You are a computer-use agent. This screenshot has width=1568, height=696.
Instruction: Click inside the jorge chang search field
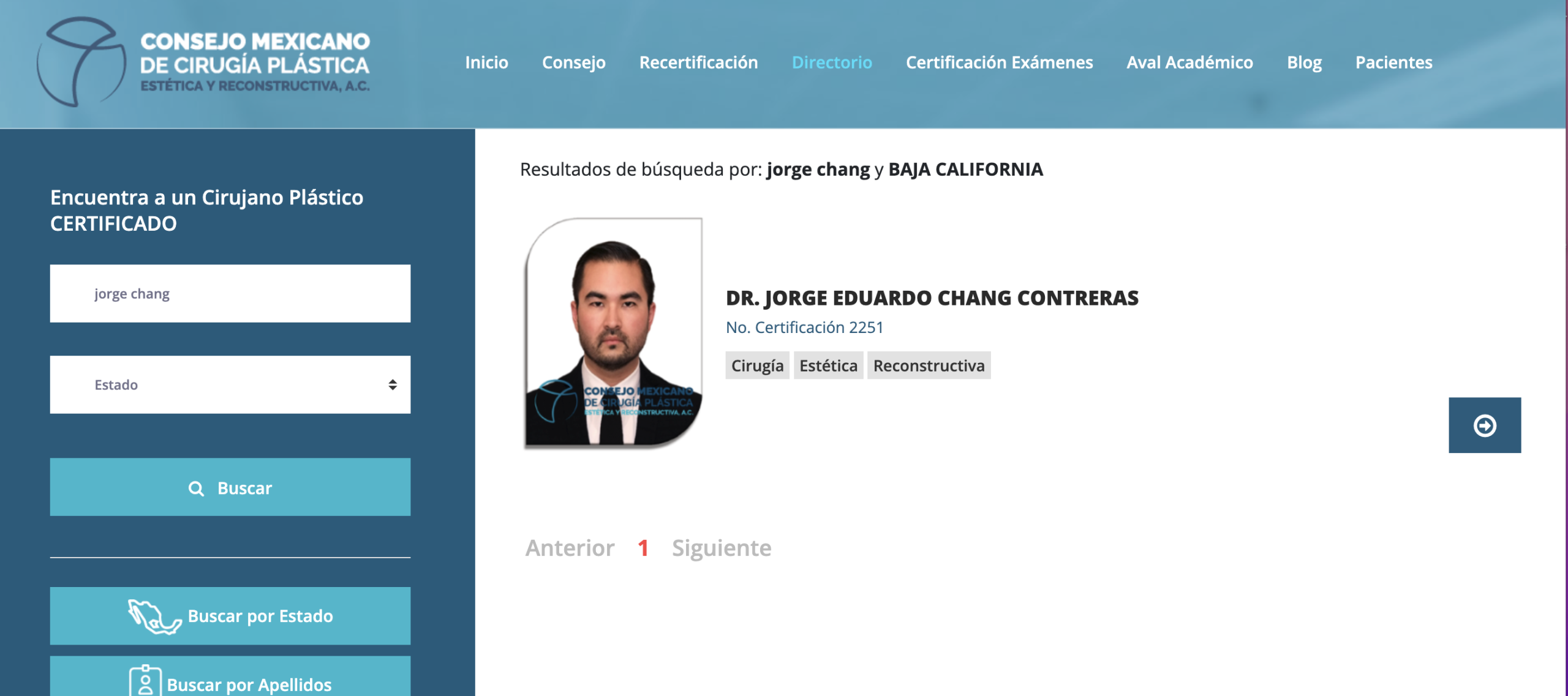230,293
